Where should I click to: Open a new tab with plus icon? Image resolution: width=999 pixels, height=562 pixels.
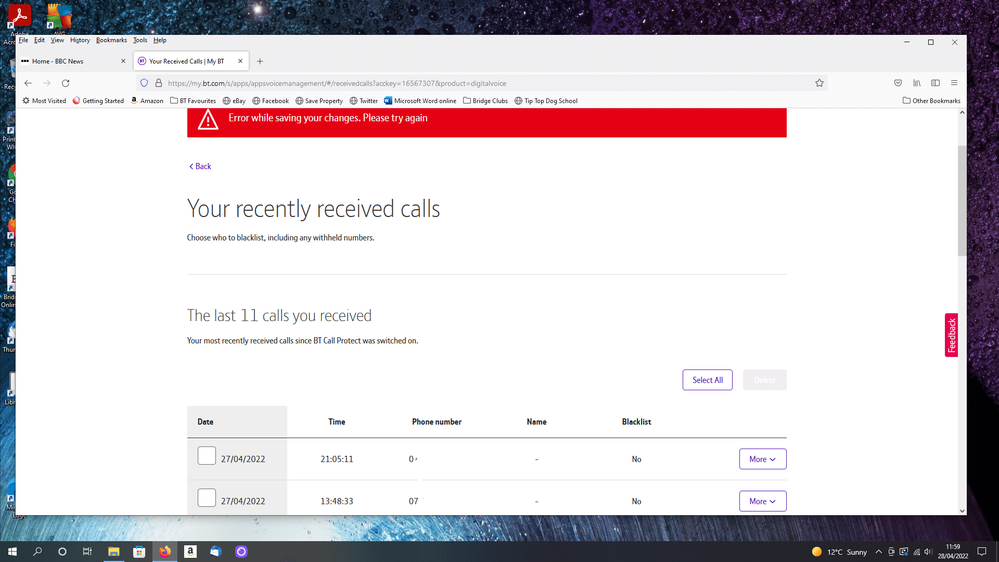pyautogui.click(x=260, y=61)
